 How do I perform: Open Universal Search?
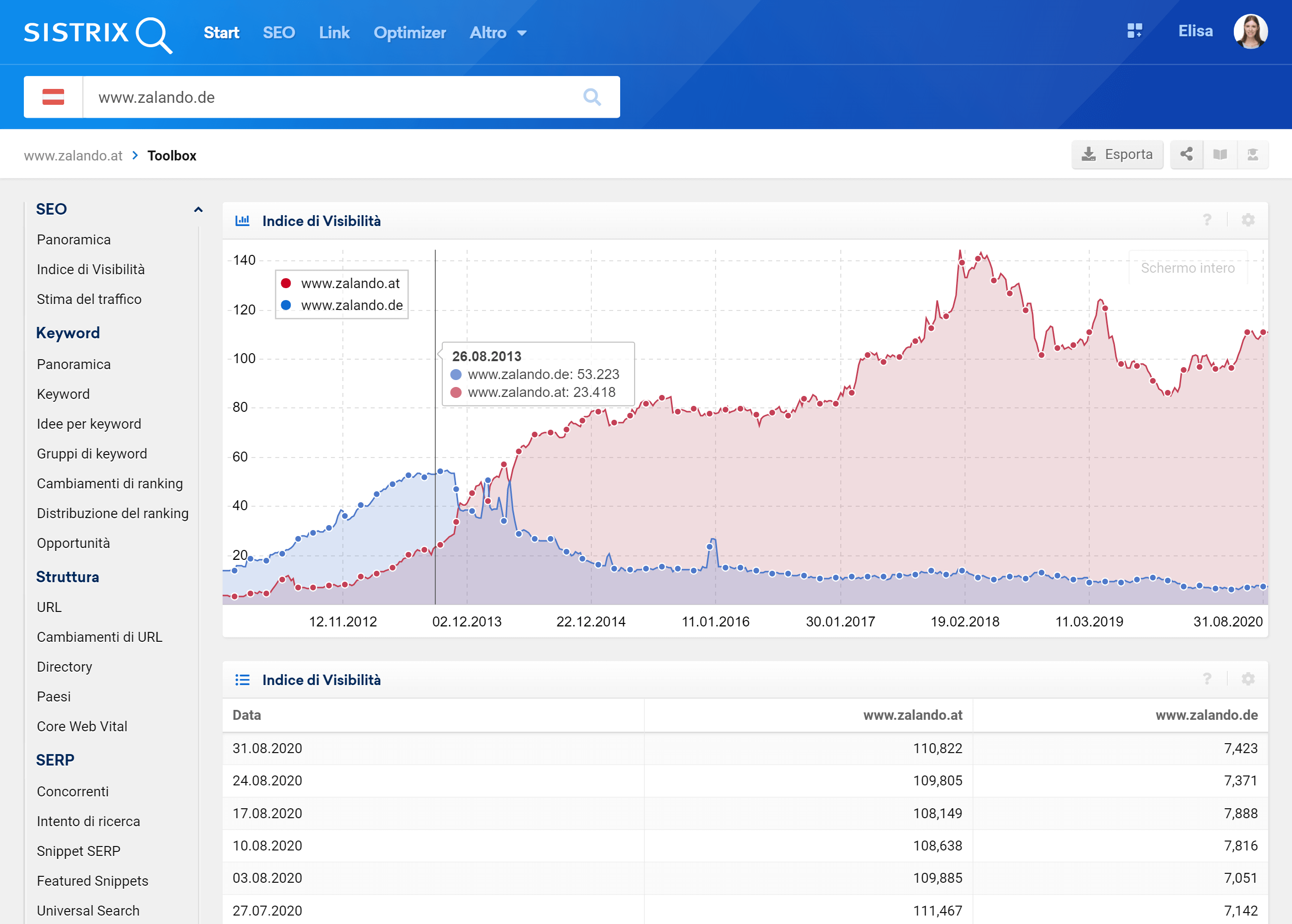click(x=87, y=911)
